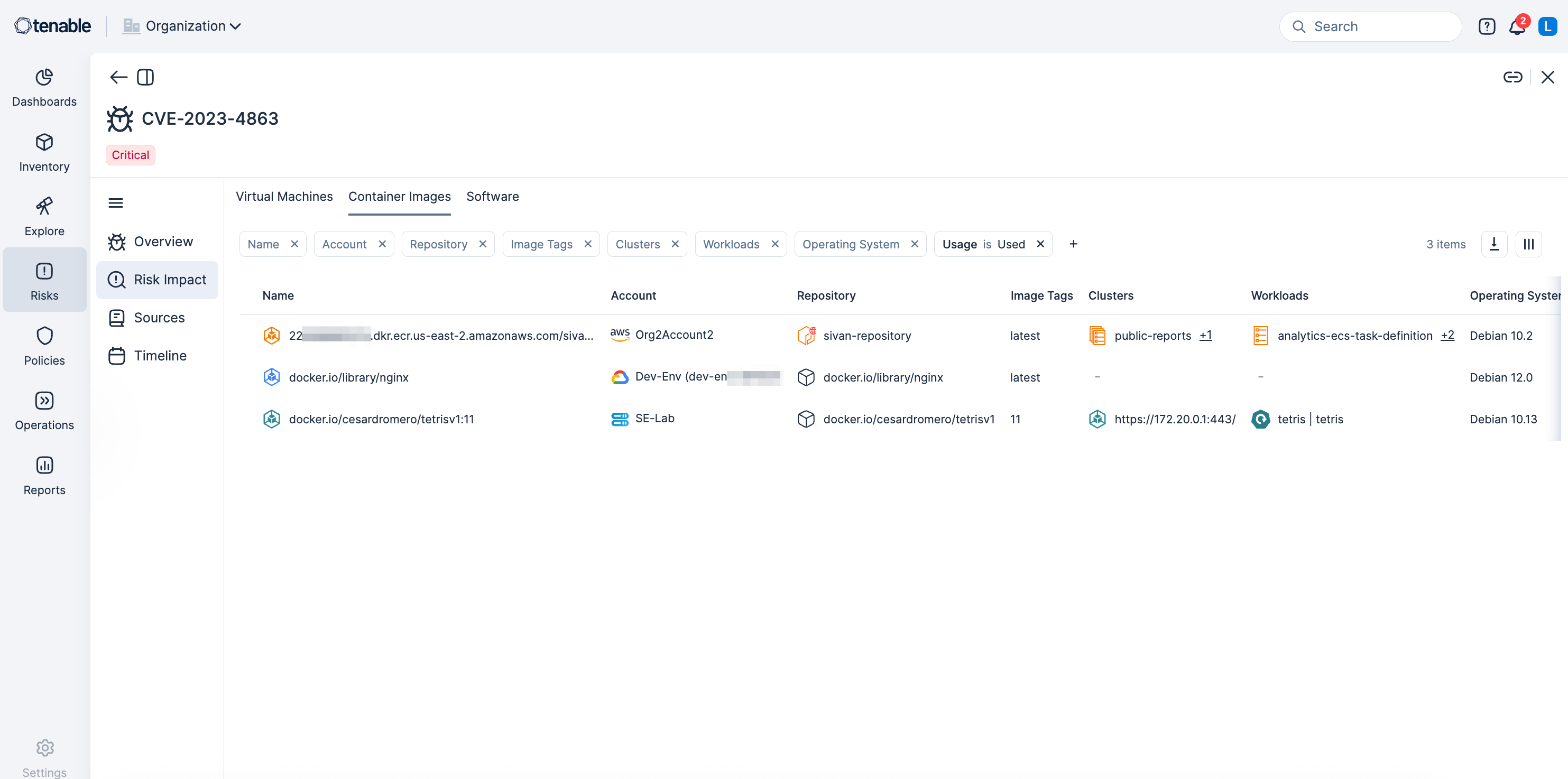Show the +2 additional workloads

pos(1447,336)
